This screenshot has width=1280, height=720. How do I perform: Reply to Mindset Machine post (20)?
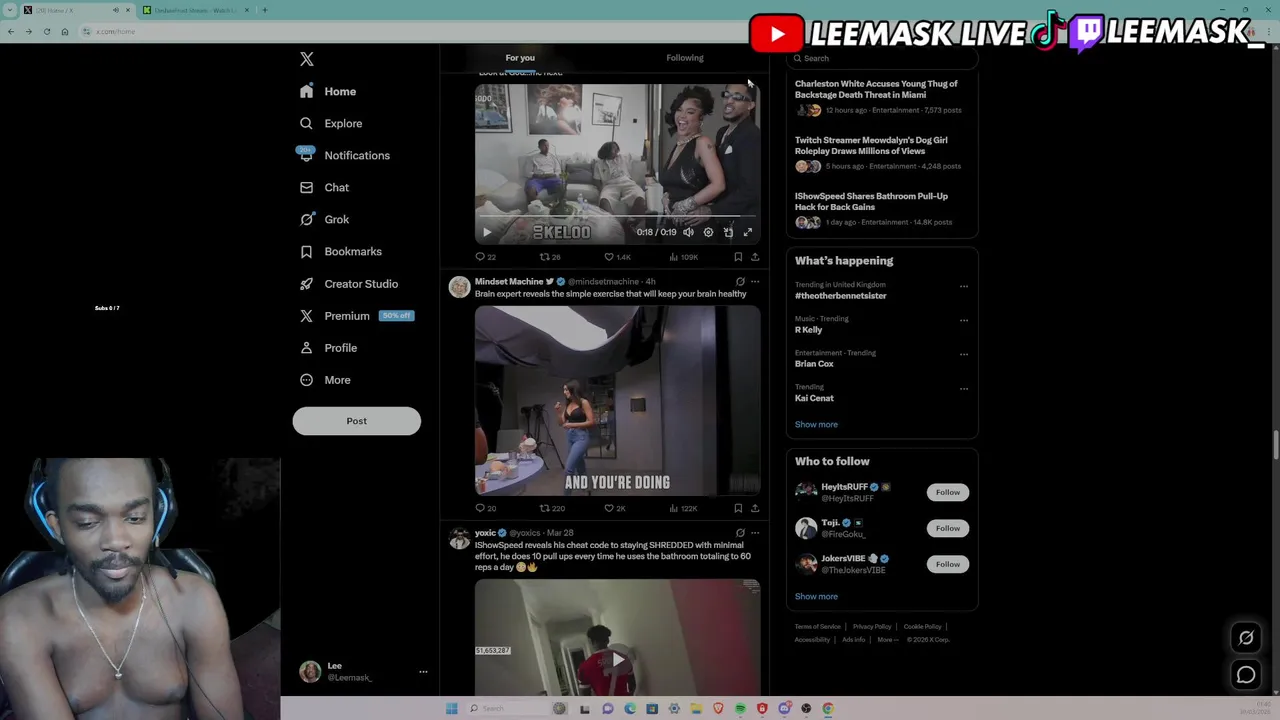click(485, 508)
